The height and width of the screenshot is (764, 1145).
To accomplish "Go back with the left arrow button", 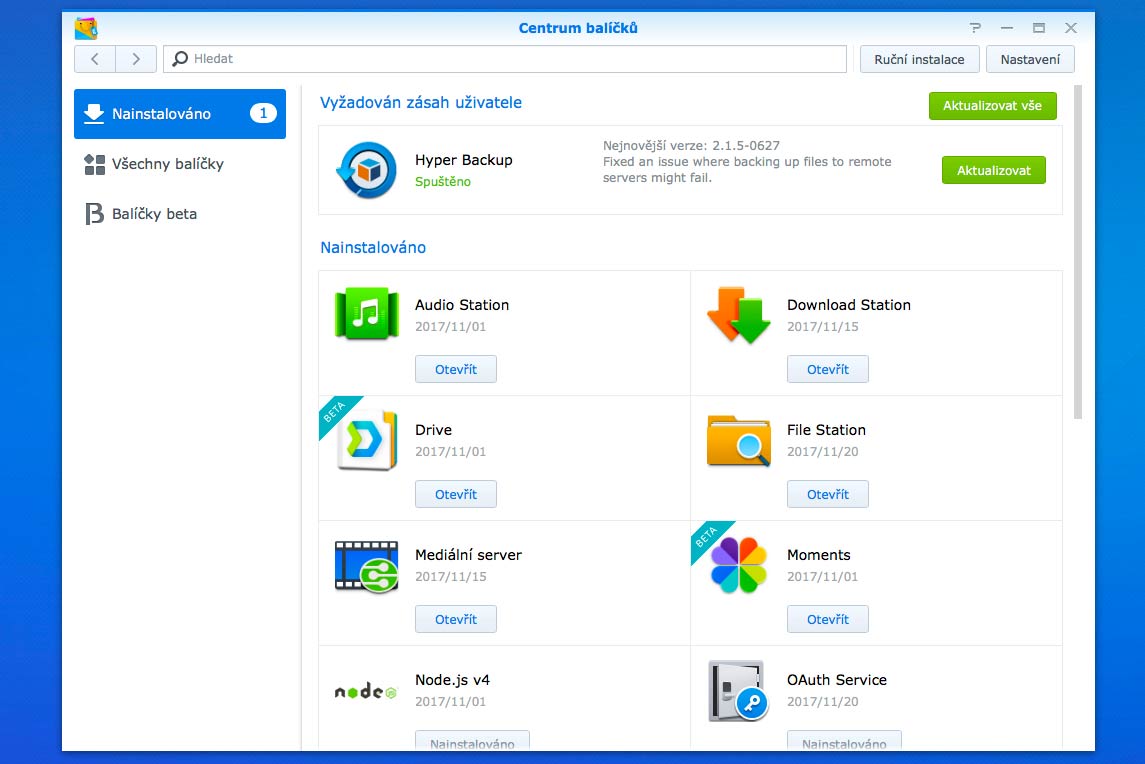I will tap(95, 59).
